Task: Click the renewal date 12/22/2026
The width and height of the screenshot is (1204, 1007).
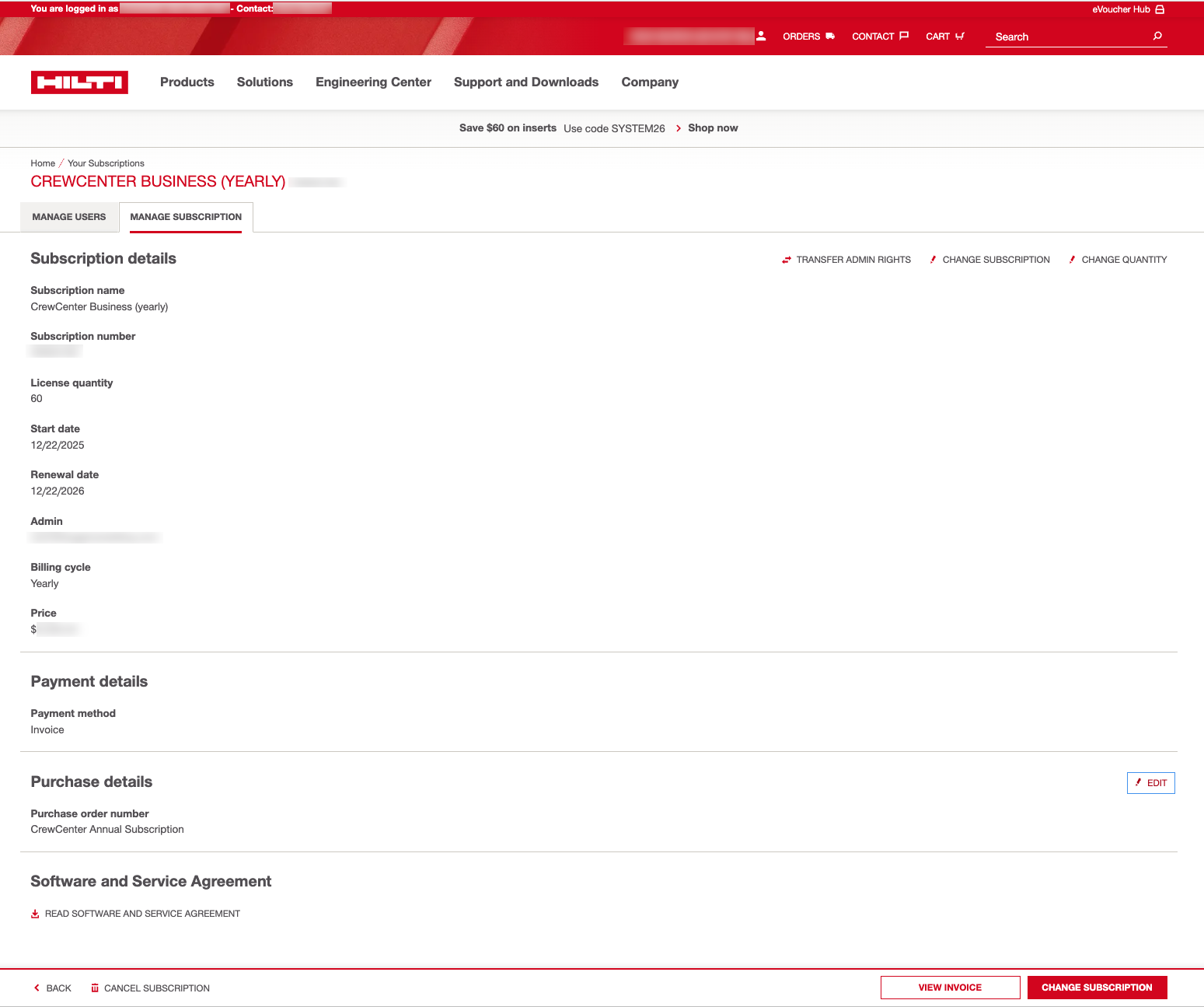Action: tap(58, 491)
